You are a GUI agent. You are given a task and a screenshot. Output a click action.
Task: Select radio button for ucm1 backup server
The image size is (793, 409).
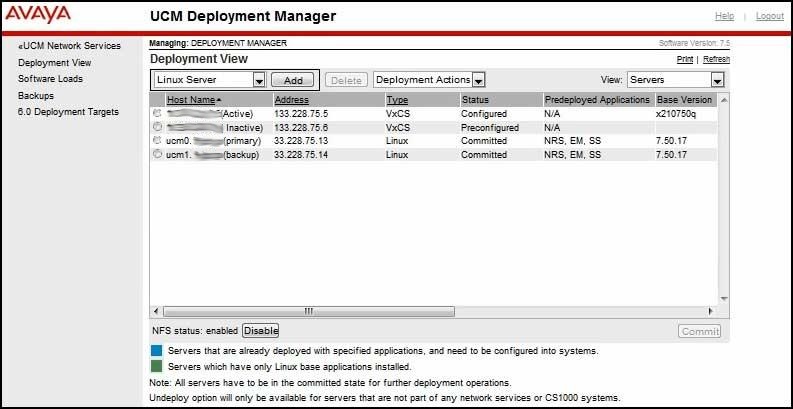click(x=157, y=154)
